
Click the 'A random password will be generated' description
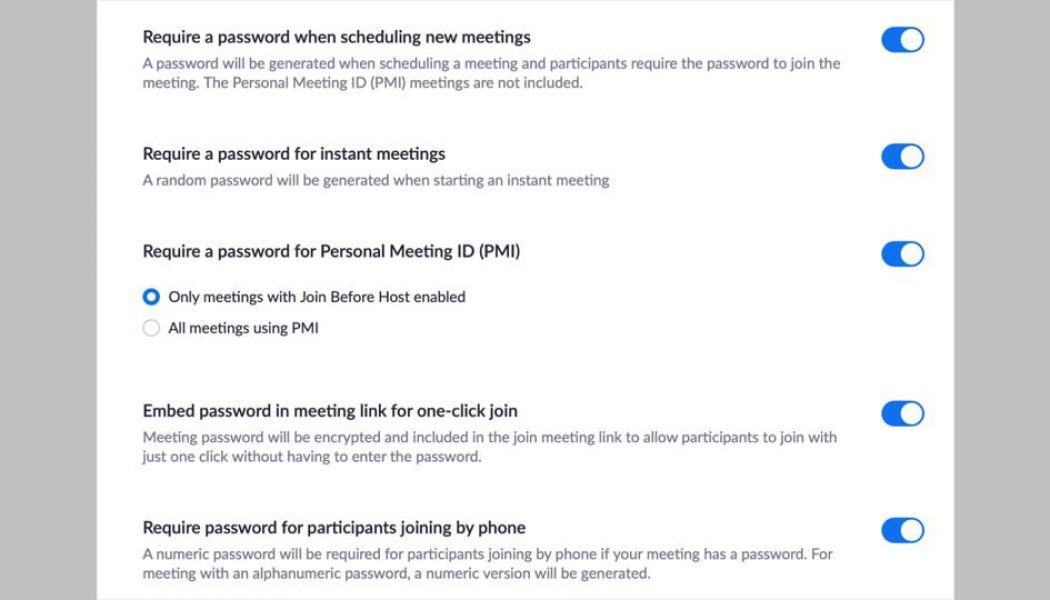tap(375, 181)
